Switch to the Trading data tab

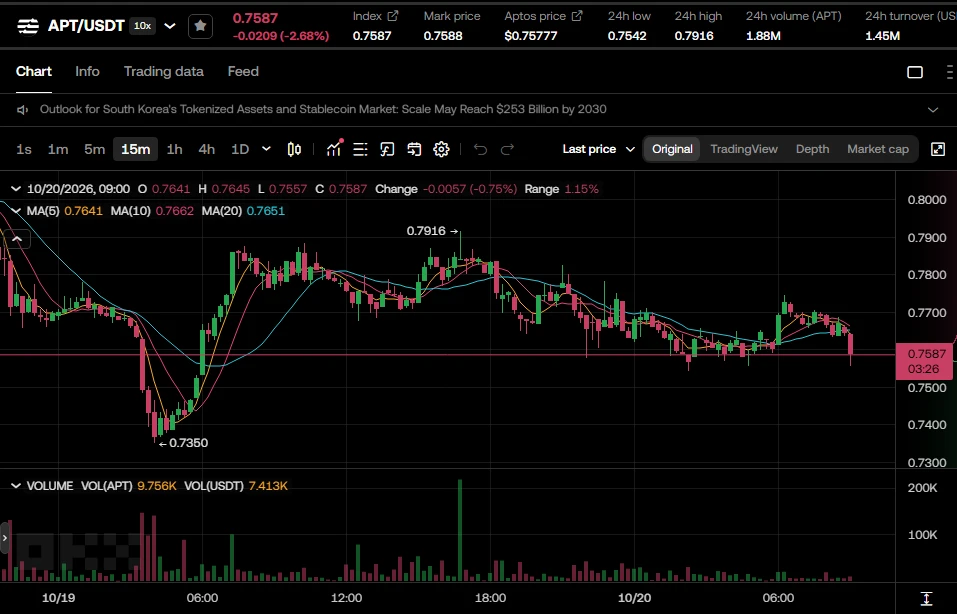click(164, 71)
